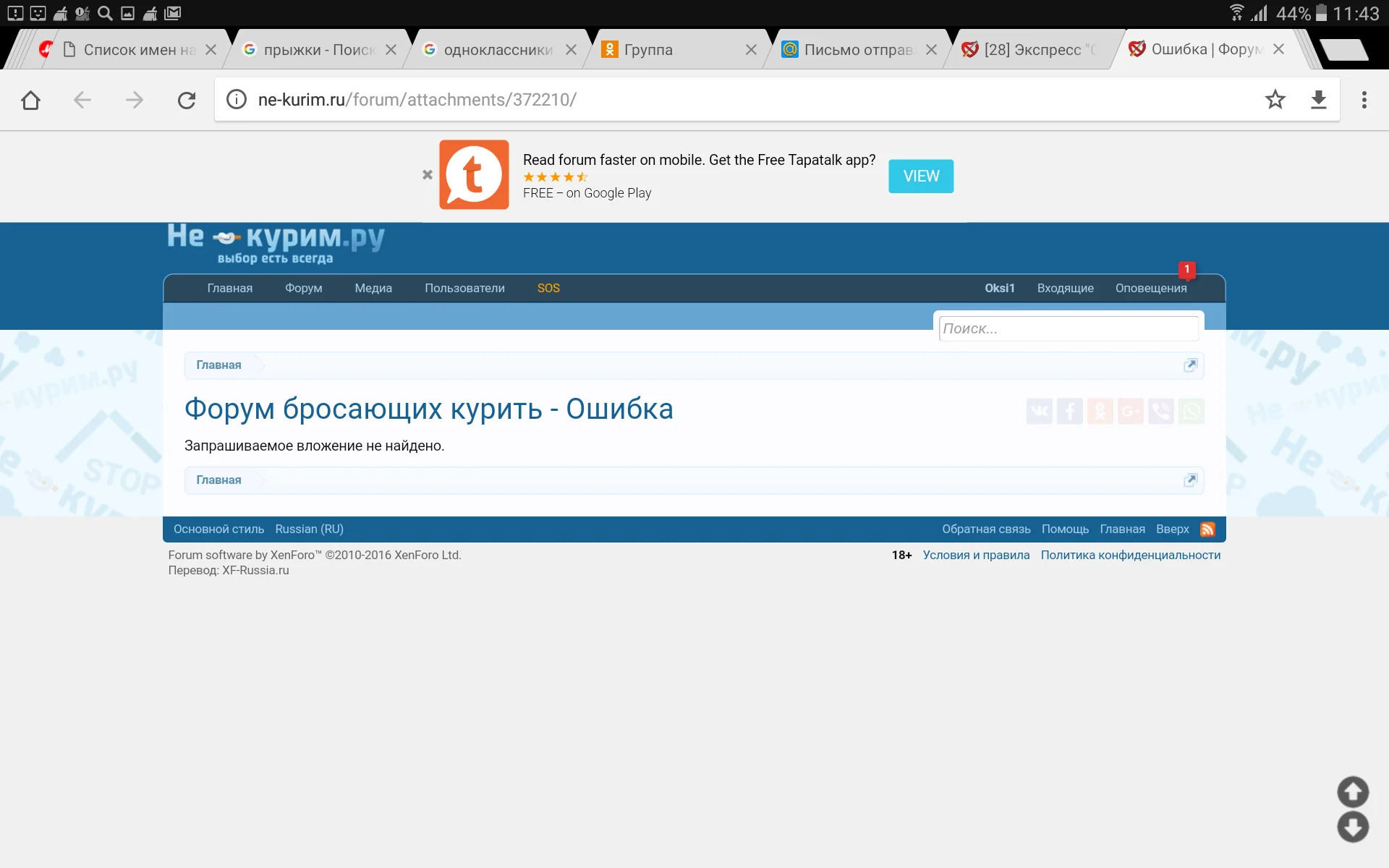1389x868 pixels.
Task: Click the download arrow icon in toolbar
Action: coord(1318,100)
